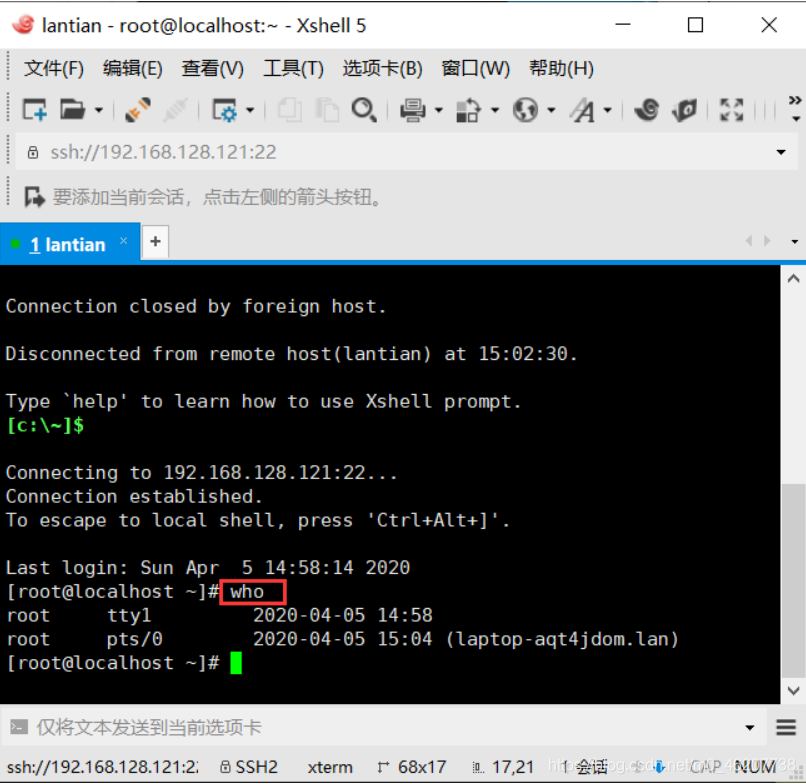Click the 17,21 cursor position status

coord(503,767)
